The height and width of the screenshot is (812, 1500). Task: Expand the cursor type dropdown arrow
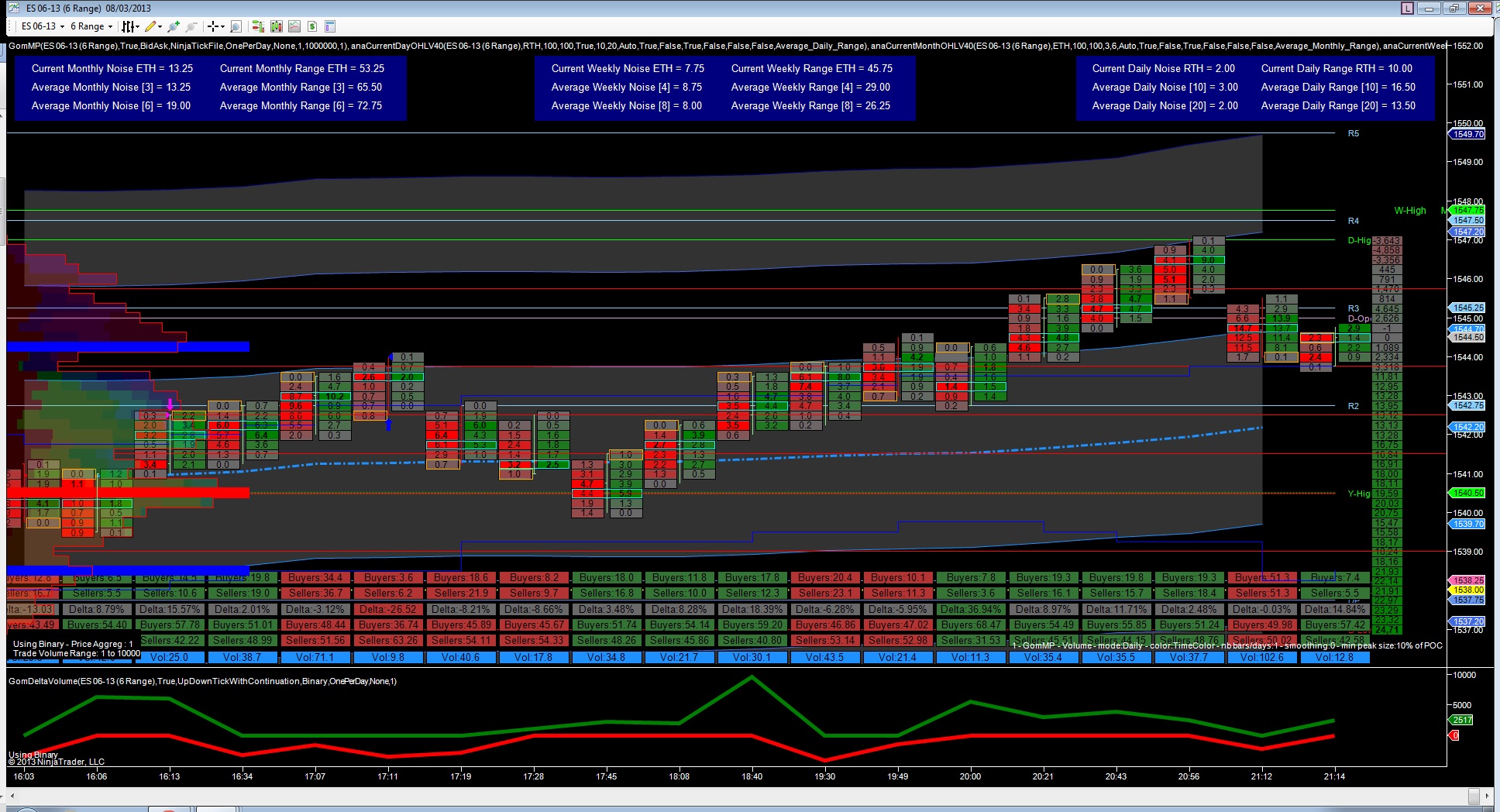[x=222, y=26]
